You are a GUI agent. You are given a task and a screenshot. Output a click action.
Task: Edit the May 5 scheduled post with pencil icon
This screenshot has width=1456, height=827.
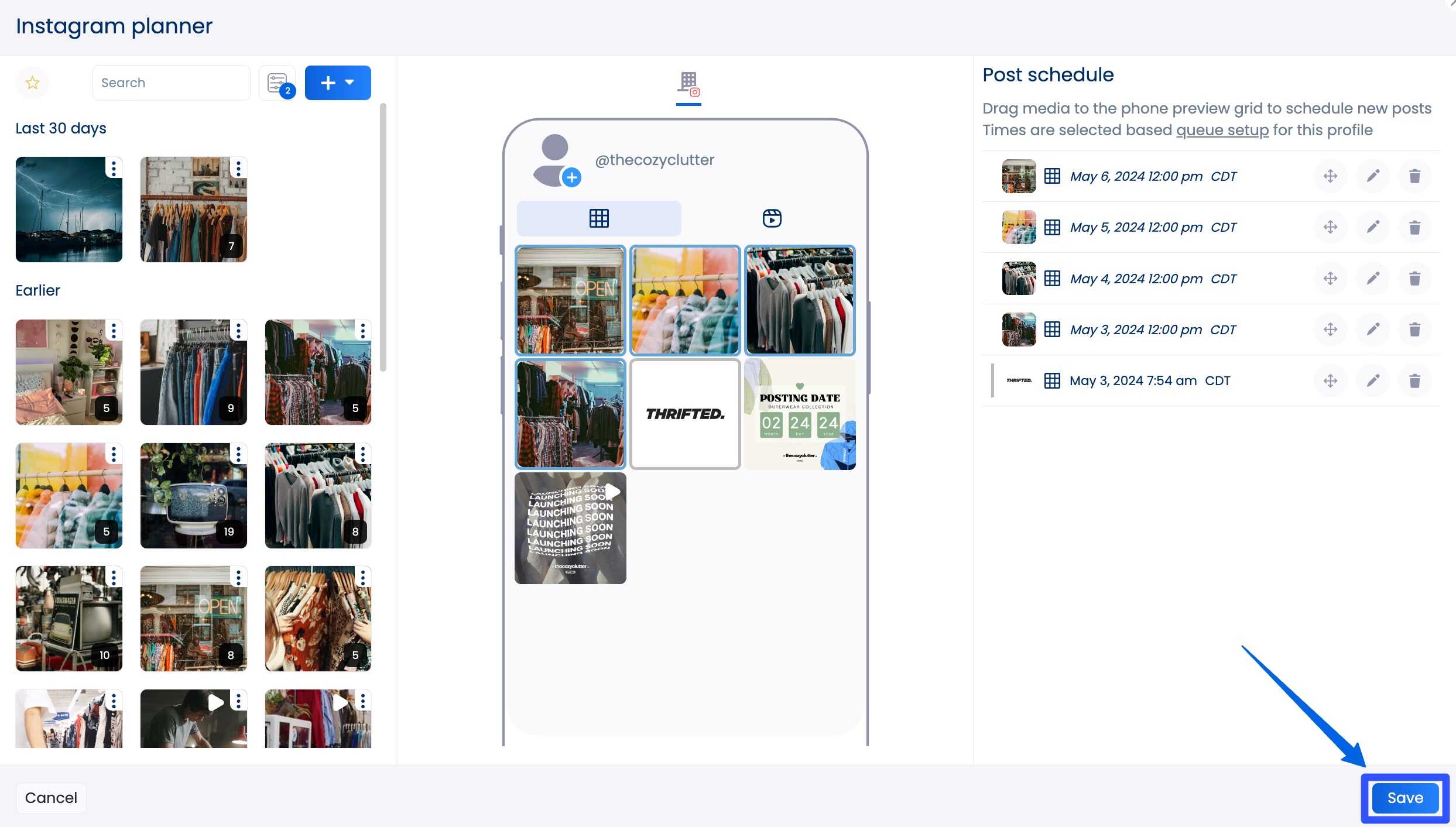1372,227
